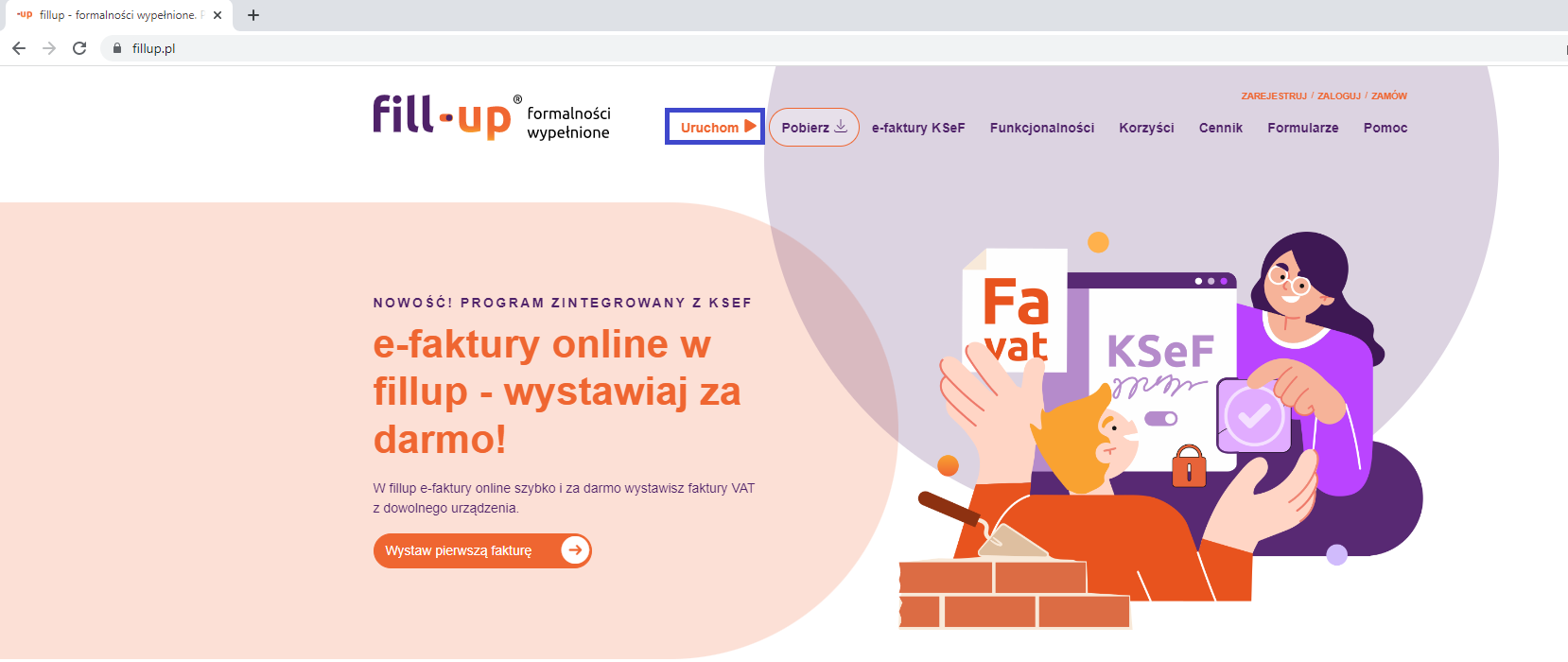
Task: Open the Cennik page
Action: pyautogui.click(x=1221, y=128)
